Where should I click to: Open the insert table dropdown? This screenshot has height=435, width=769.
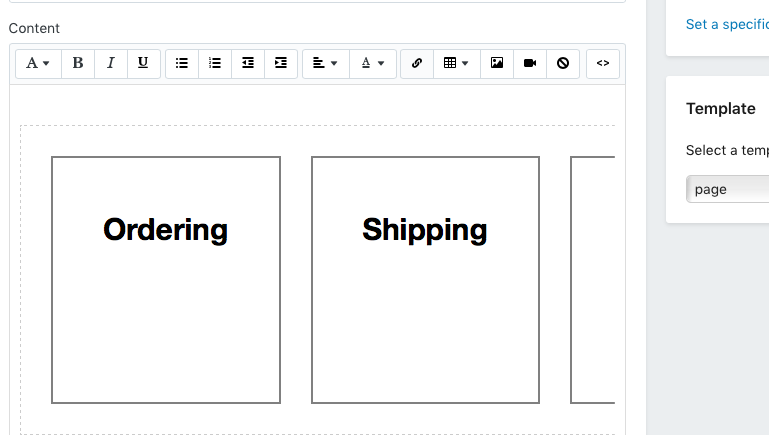pos(456,63)
